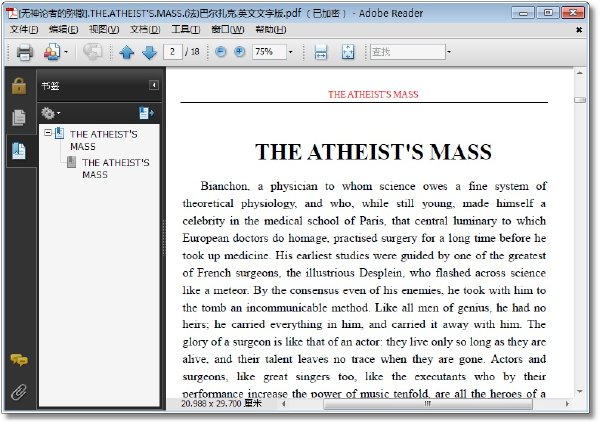The width and height of the screenshot is (600, 424).
Task: Close the document with the menu bar X
Action: 579,30
